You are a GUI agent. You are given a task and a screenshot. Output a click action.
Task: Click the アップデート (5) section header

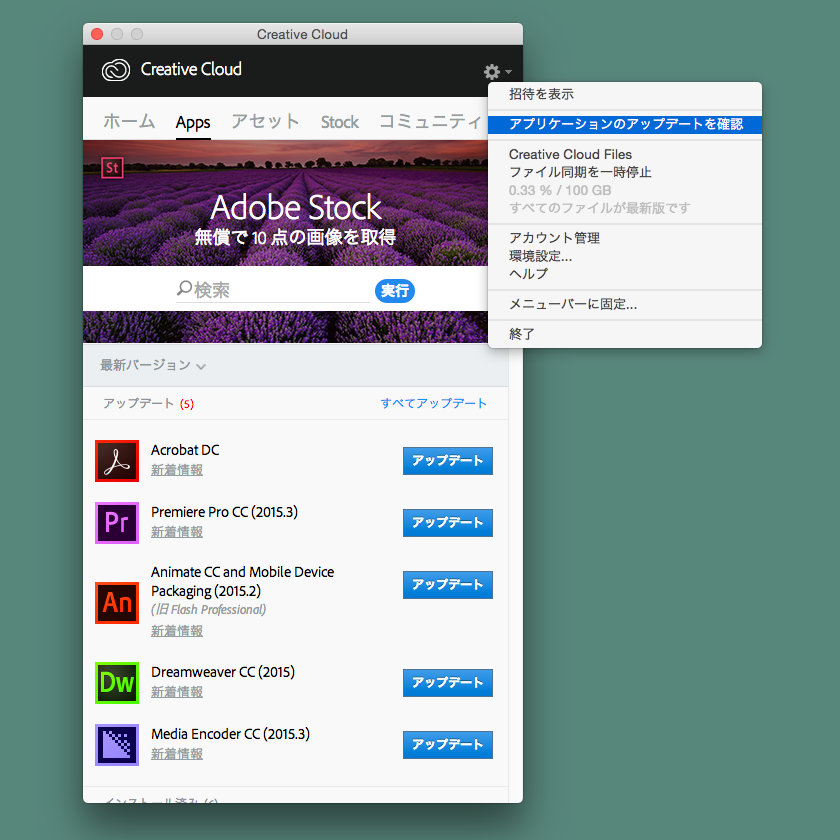pos(148,403)
